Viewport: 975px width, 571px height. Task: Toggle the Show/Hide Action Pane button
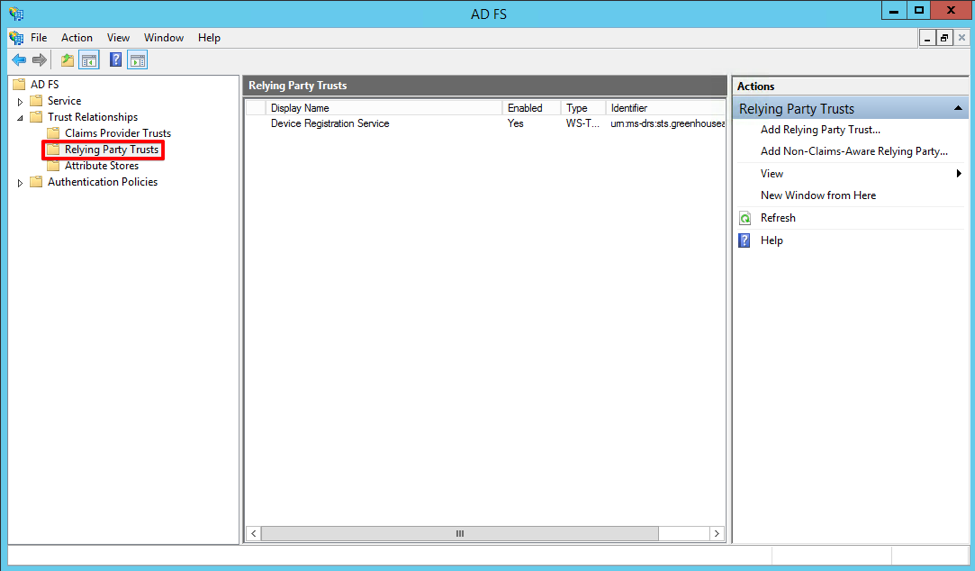[138, 61]
